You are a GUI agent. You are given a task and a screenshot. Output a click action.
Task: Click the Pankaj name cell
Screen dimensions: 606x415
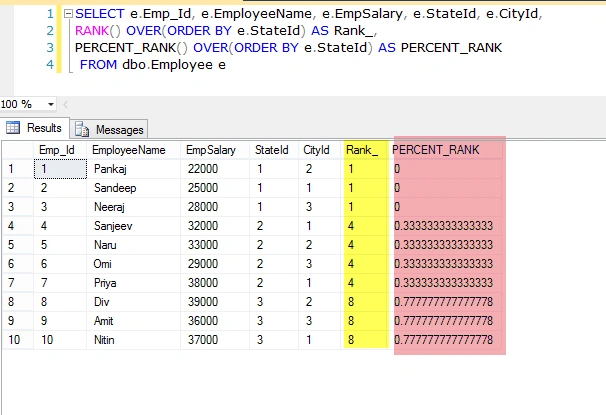(133, 169)
